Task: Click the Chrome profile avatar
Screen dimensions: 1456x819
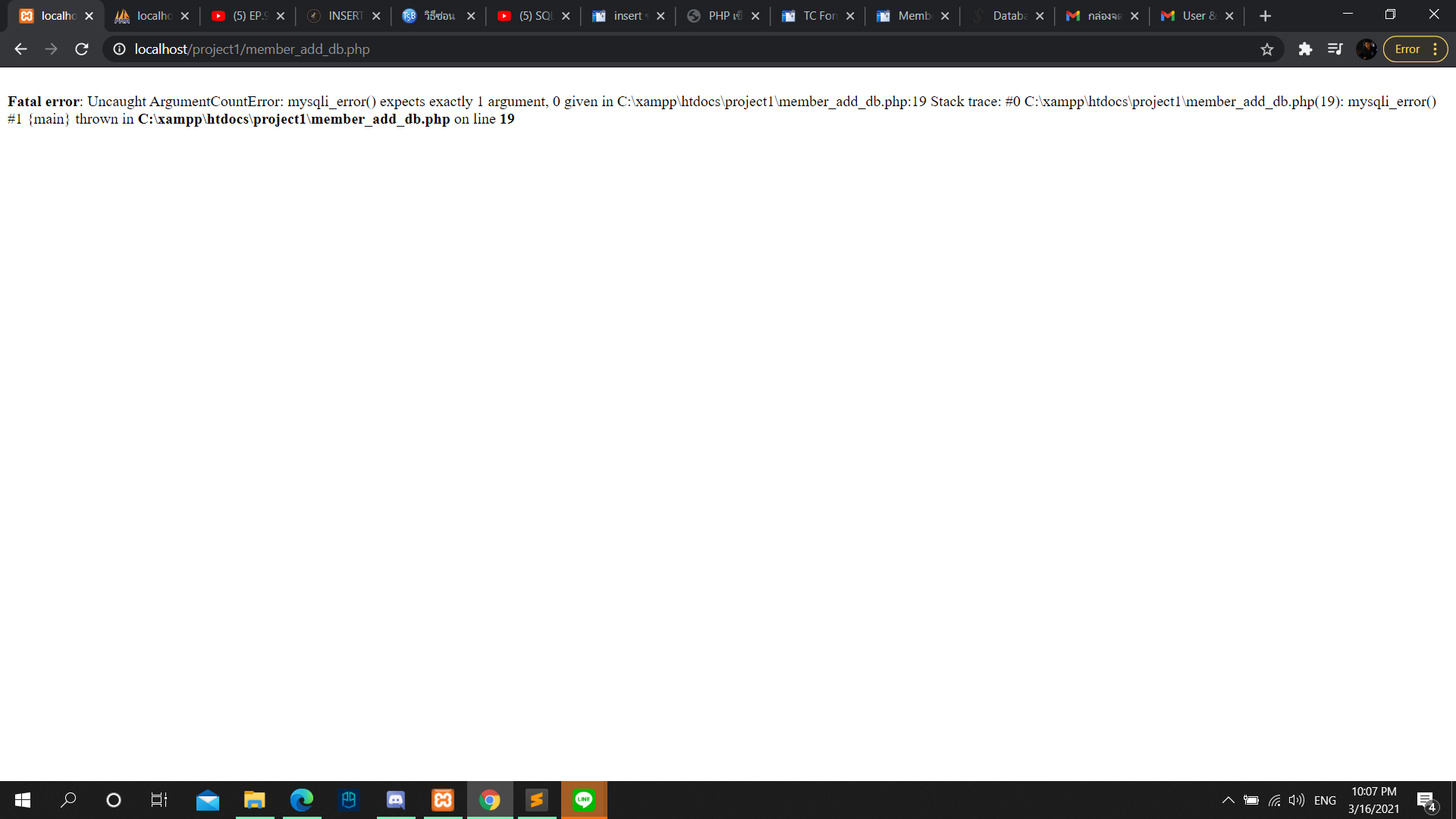Action: (x=1366, y=49)
